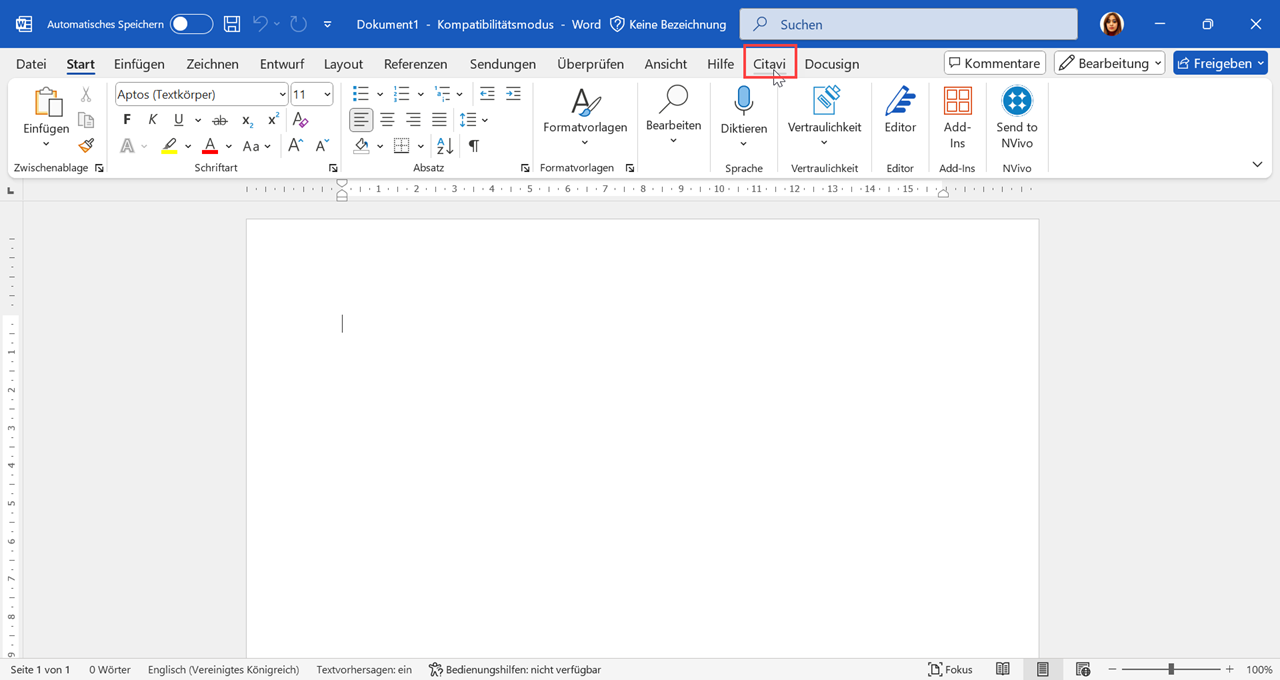The width and height of the screenshot is (1280, 680).
Task: Click the Freigeben share button
Action: coord(1219,63)
